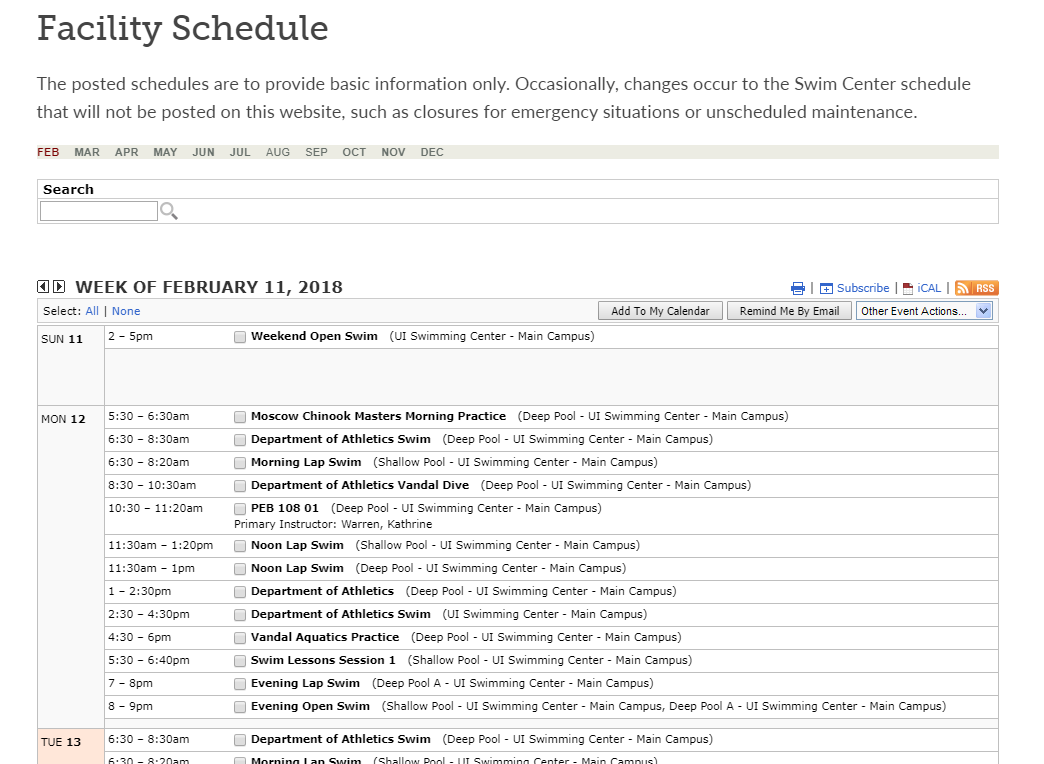Switch to the MAR month tab
This screenshot has height=764, width=1044.
(x=87, y=152)
